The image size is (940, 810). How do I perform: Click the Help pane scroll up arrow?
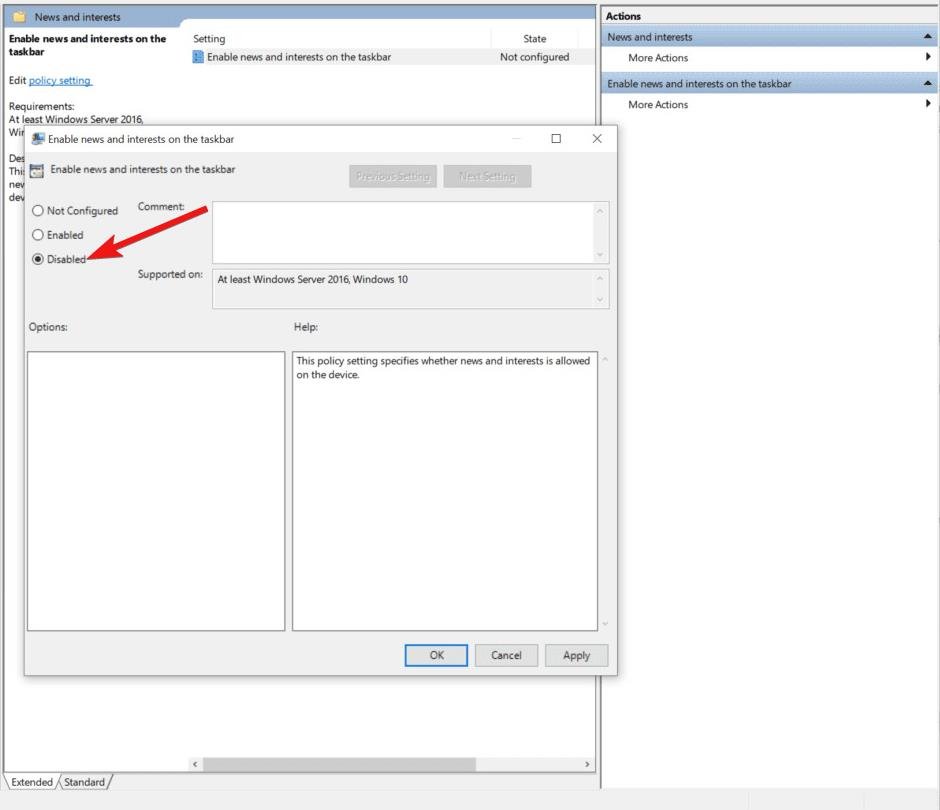(605, 359)
